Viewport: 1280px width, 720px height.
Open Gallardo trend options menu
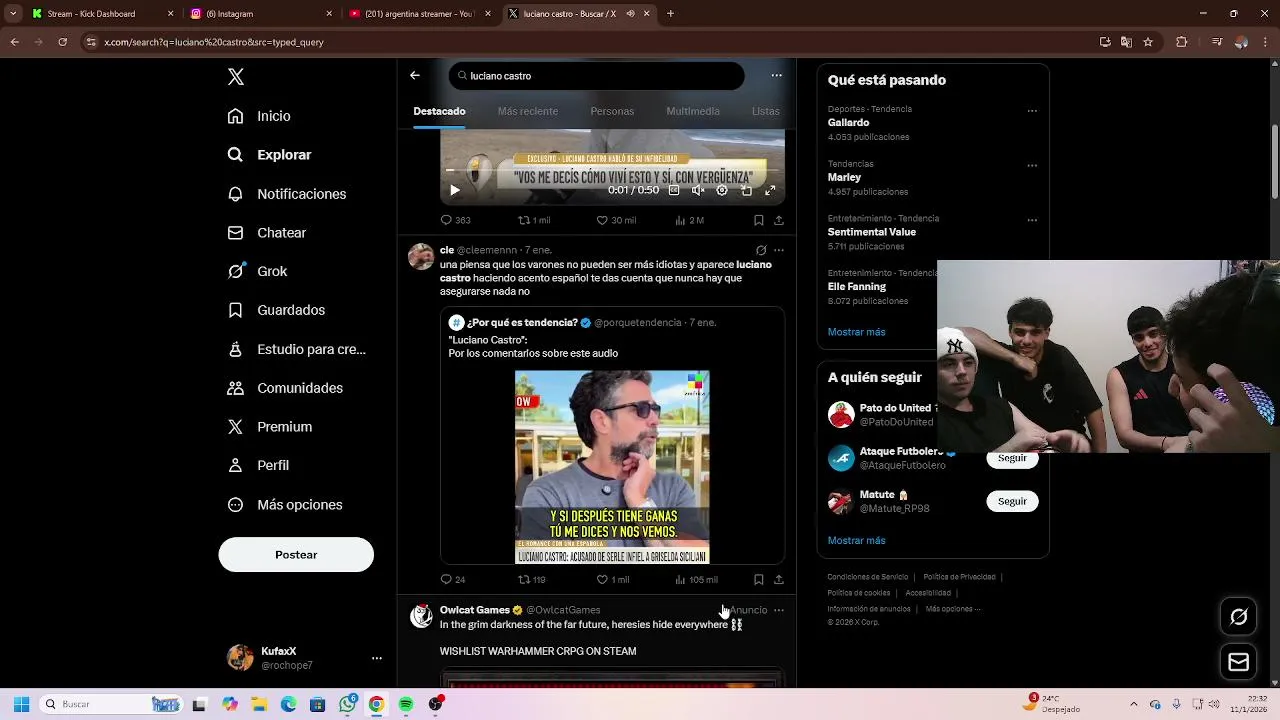tap(1032, 111)
